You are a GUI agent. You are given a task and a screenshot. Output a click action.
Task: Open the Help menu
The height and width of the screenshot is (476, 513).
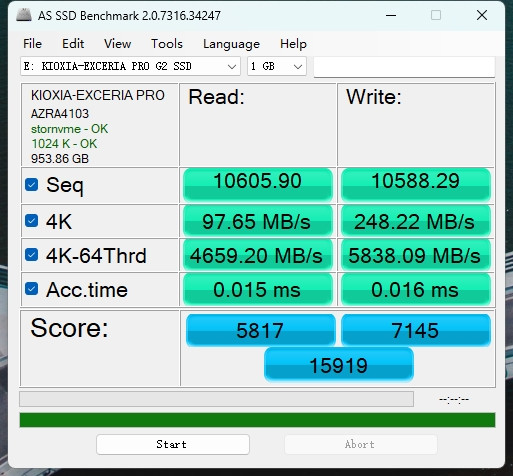293,44
